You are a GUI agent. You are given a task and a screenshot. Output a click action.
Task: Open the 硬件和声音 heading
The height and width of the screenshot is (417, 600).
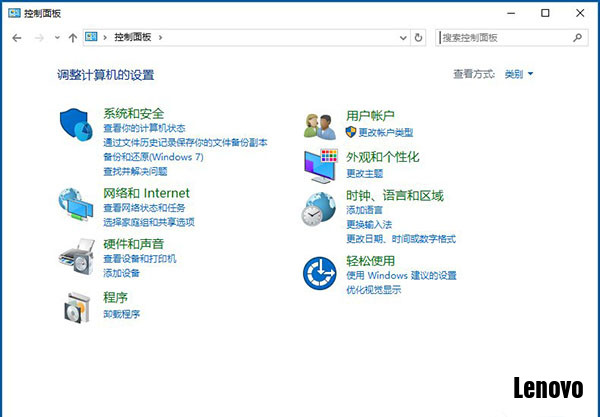(134, 244)
